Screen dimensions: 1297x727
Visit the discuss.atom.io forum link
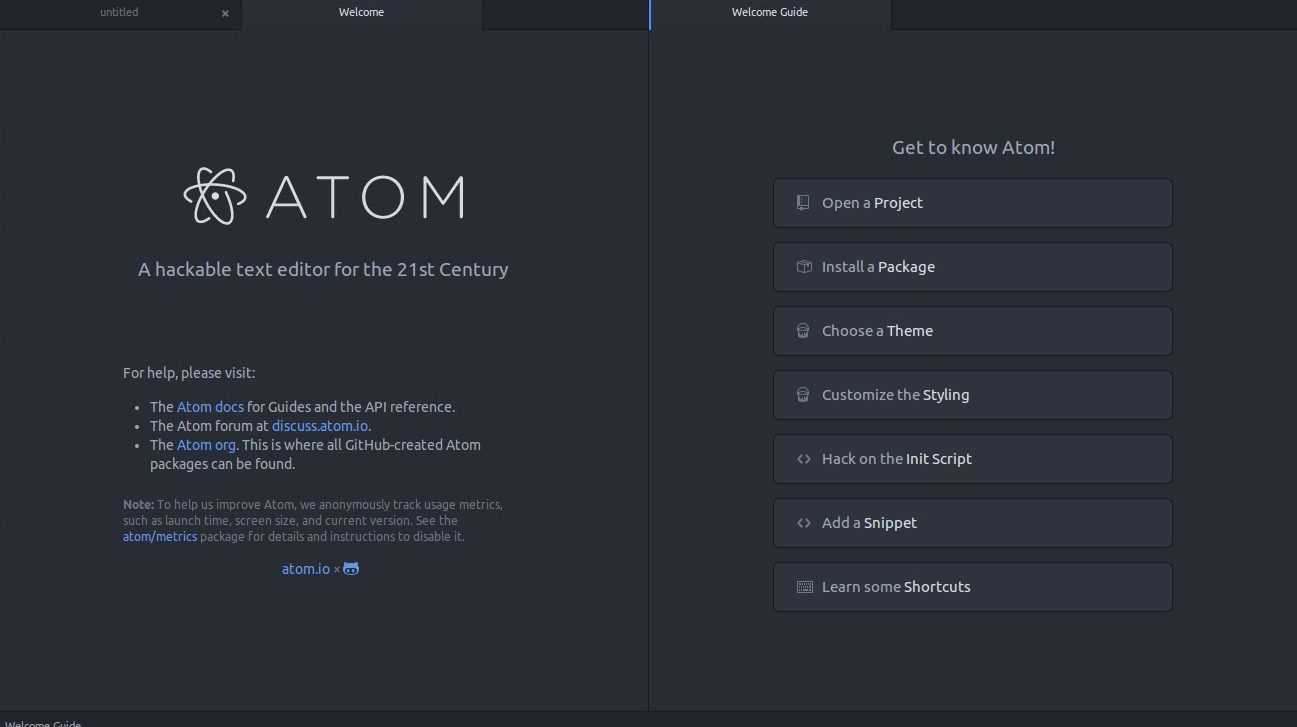320,426
